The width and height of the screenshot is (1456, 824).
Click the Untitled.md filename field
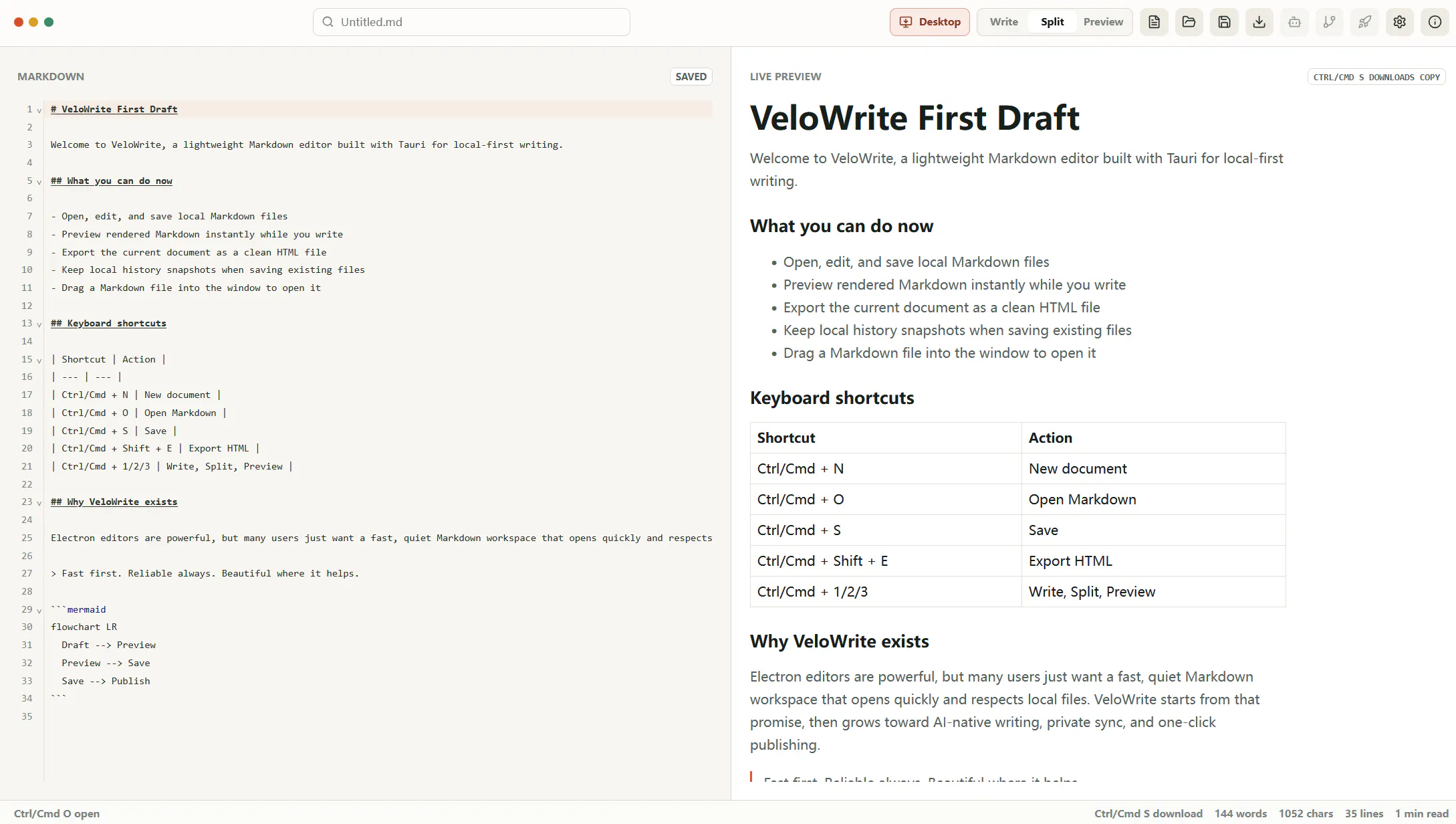pos(471,22)
